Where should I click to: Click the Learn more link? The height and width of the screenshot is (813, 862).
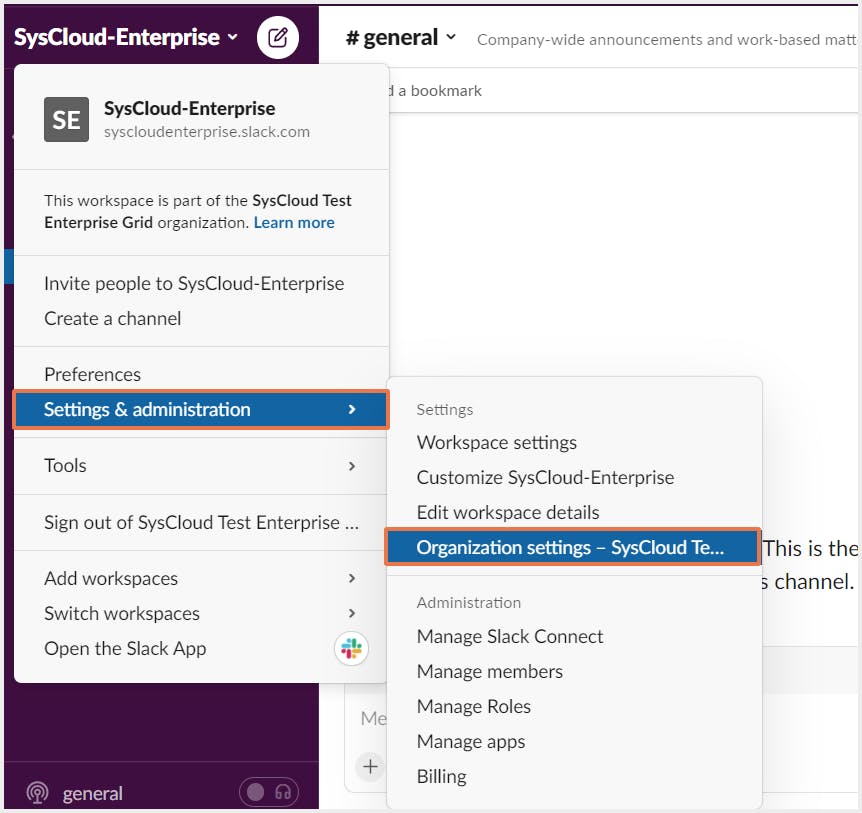(294, 222)
